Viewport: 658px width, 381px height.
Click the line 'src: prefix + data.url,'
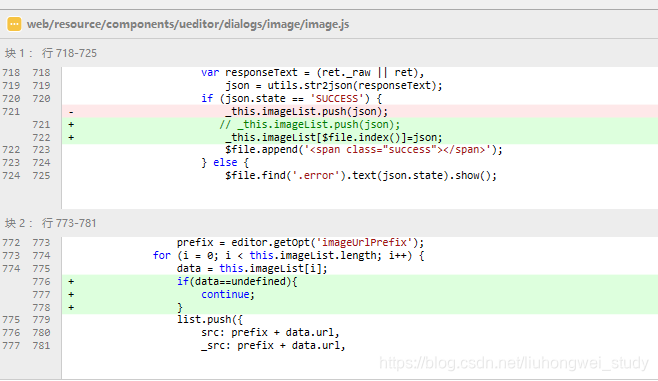click(270, 333)
